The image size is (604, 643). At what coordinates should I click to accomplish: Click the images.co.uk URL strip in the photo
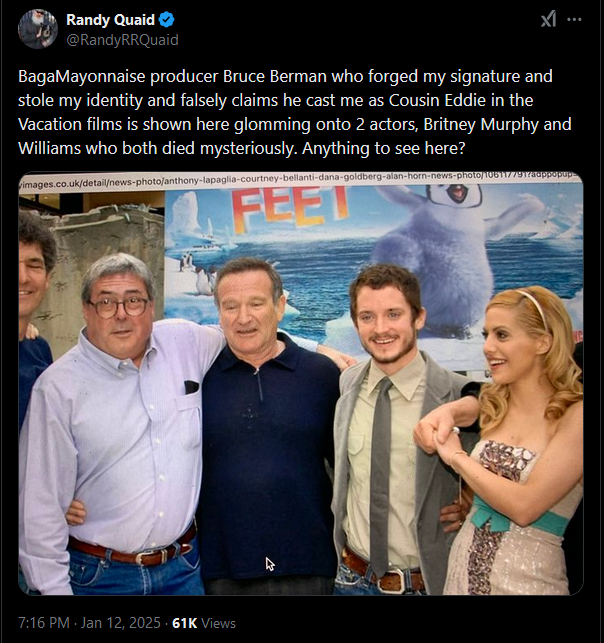click(x=301, y=180)
